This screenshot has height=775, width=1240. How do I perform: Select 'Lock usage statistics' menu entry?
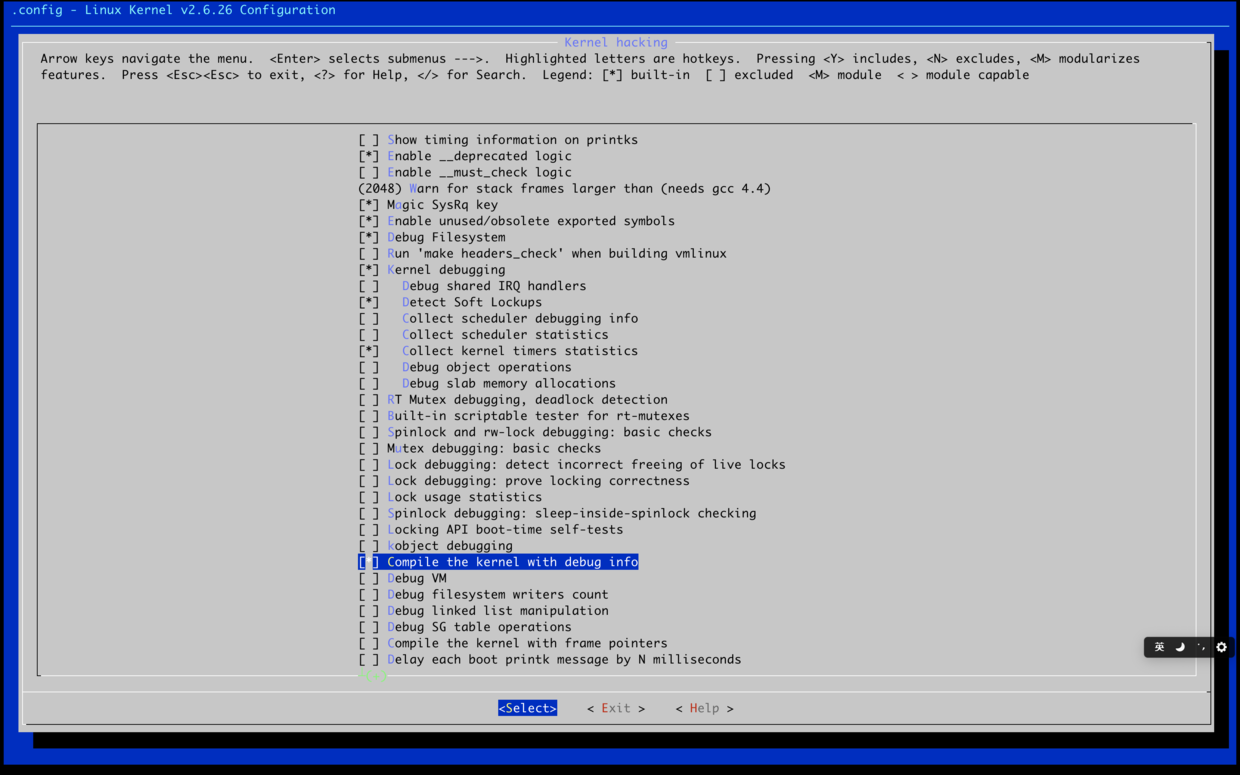[x=464, y=497]
